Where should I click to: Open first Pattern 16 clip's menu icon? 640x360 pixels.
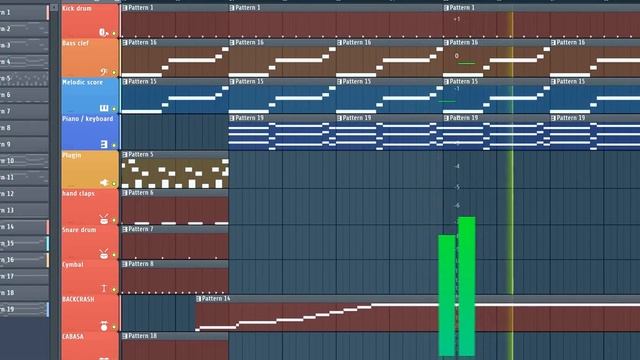click(x=125, y=42)
